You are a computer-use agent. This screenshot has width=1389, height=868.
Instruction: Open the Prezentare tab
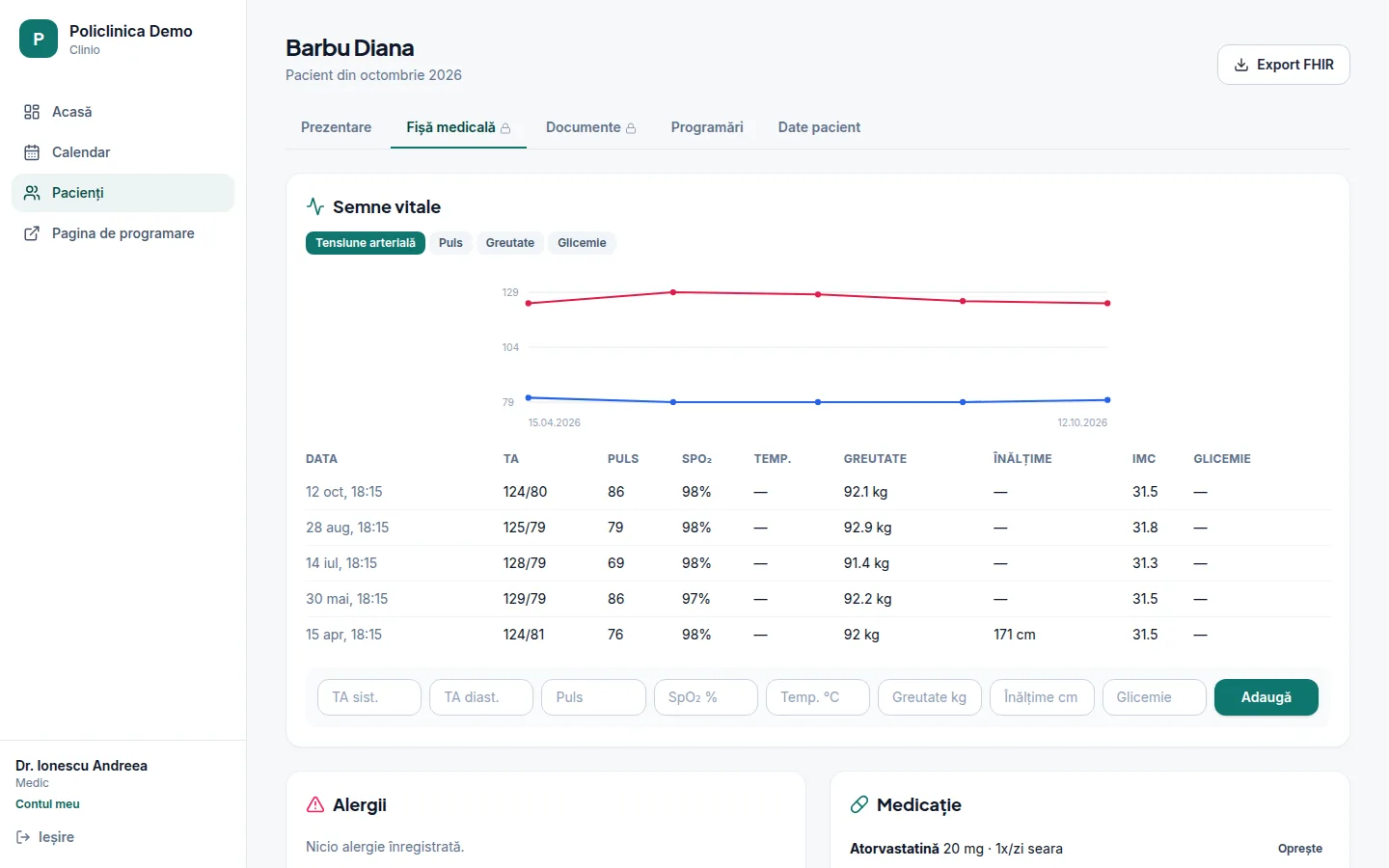click(x=336, y=127)
